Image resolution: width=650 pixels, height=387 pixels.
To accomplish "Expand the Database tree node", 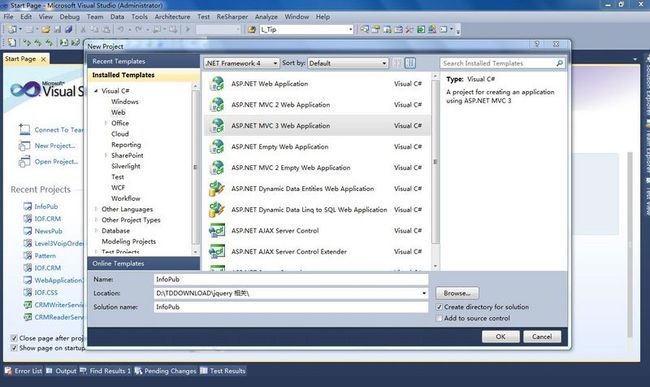I will click(96, 230).
